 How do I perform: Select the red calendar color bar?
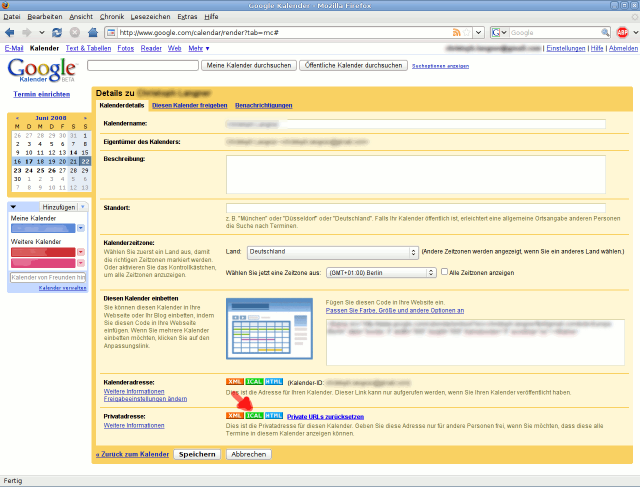pos(43,252)
